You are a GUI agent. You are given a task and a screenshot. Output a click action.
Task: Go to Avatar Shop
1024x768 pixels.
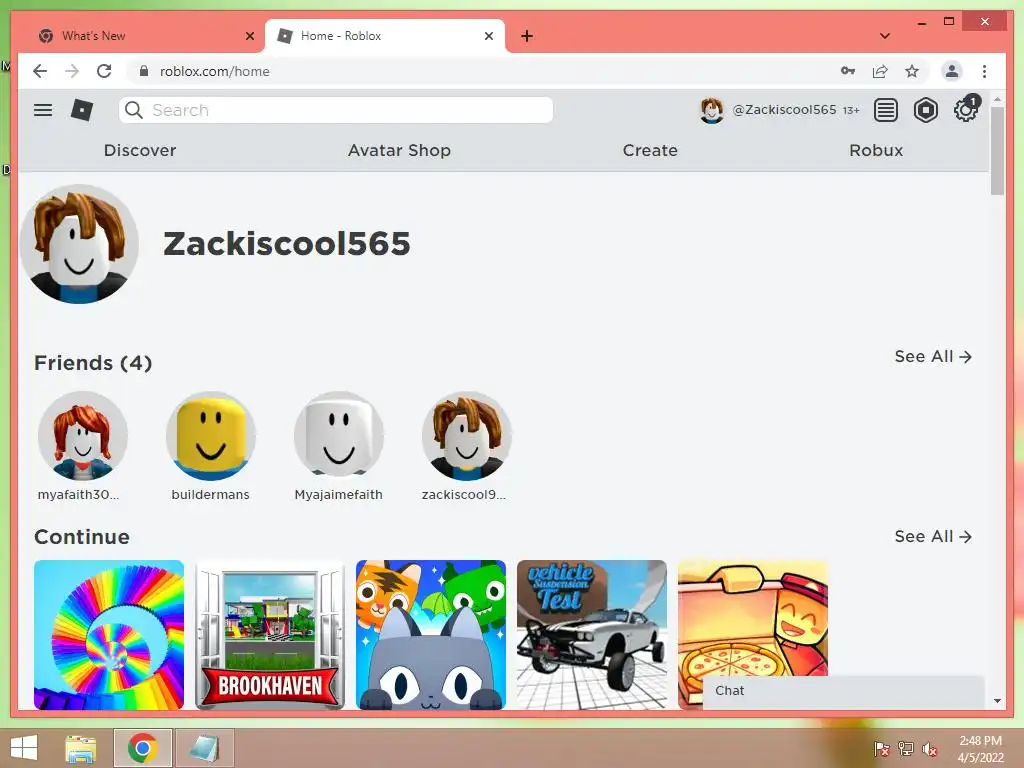tap(399, 150)
